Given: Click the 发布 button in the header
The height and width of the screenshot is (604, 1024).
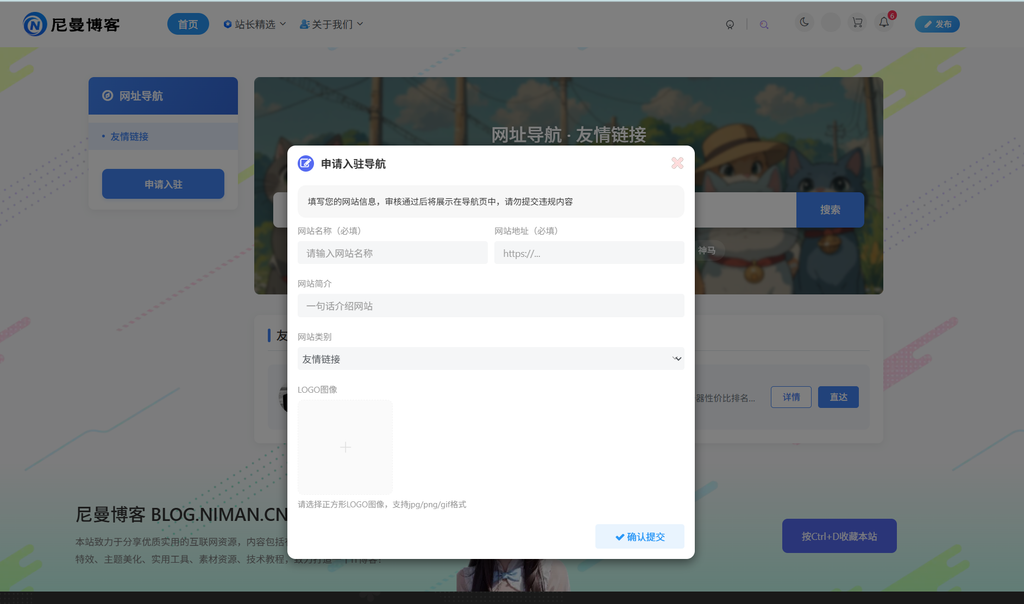Looking at the screenshot, I should click(x=937, y=24).
